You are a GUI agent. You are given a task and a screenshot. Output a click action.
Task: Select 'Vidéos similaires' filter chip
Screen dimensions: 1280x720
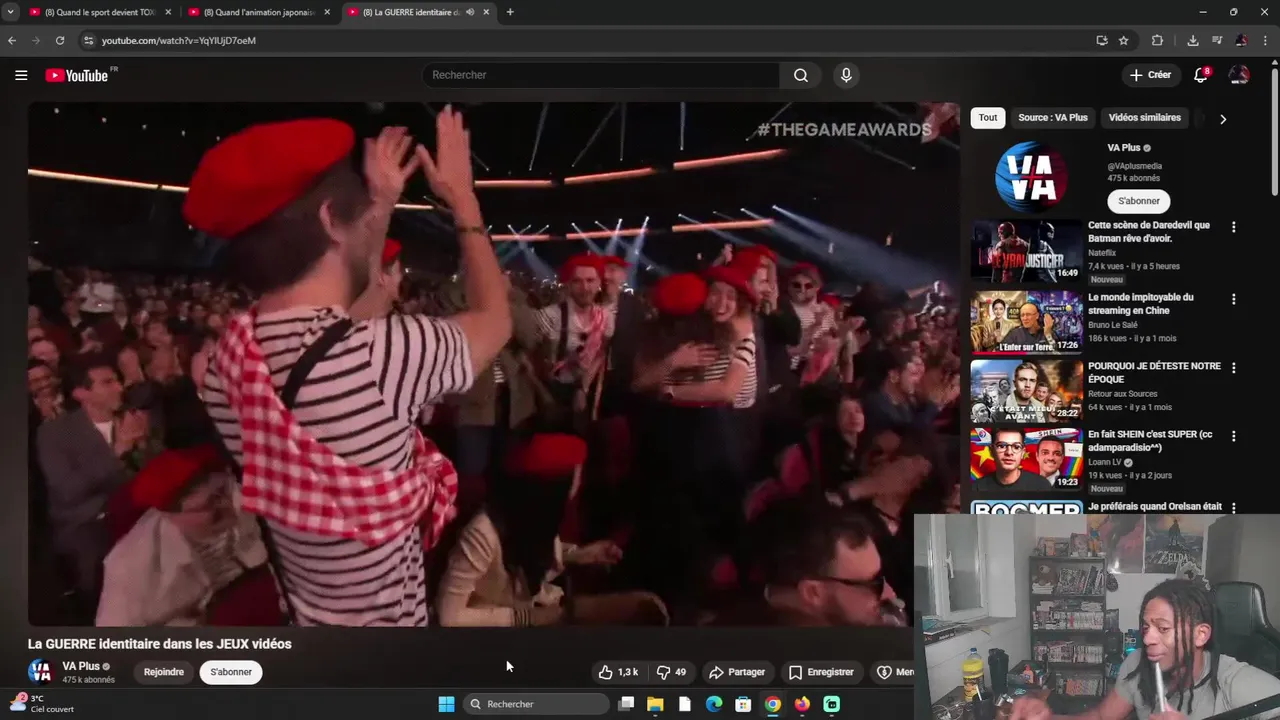click(x=1145, y=118)
